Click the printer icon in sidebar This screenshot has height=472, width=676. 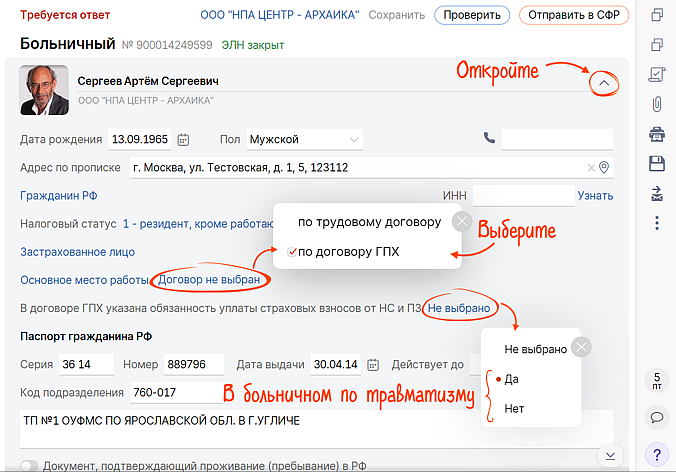657,134
